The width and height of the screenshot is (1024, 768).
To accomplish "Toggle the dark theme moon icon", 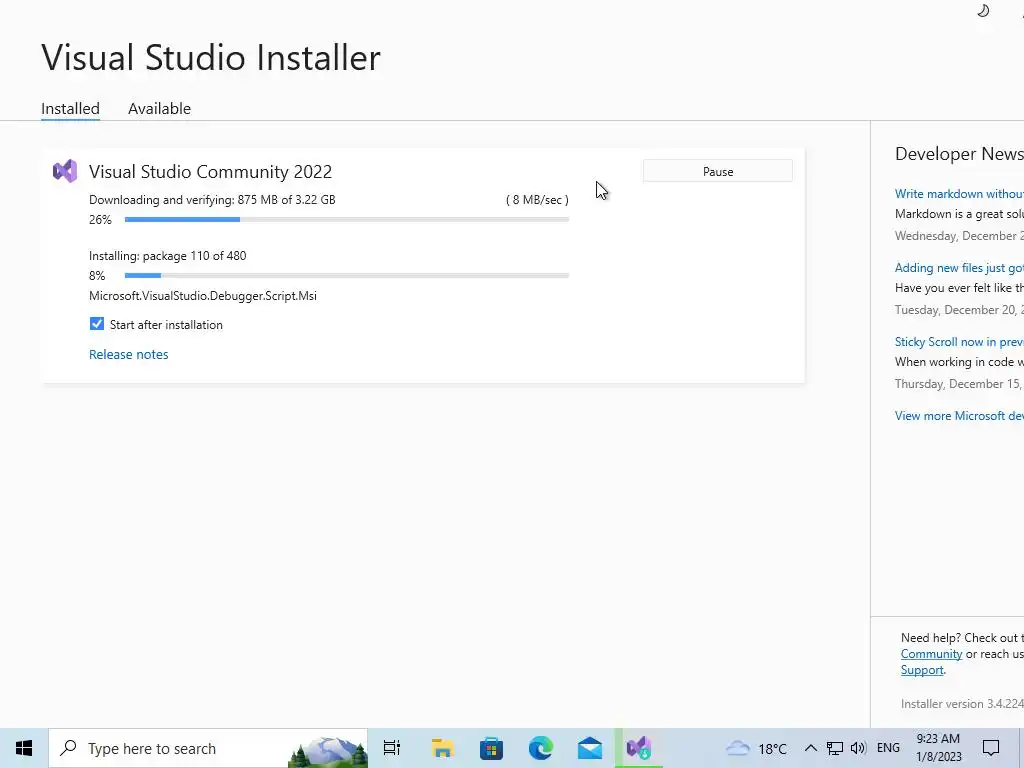I will [x=983, y=10].
